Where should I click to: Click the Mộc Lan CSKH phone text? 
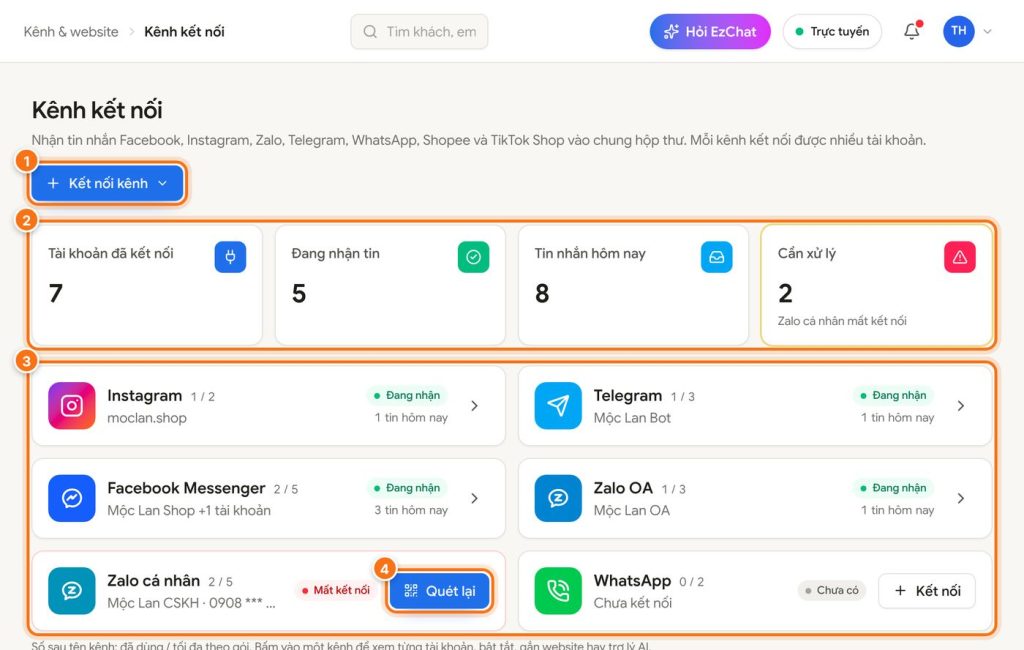coord(191,604)
